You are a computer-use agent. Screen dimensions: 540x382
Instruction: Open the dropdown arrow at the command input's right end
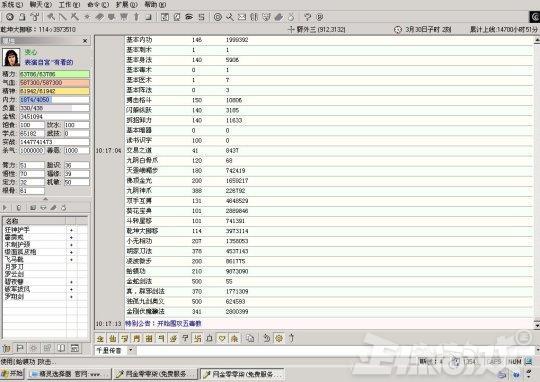click(x=538, y=350)
